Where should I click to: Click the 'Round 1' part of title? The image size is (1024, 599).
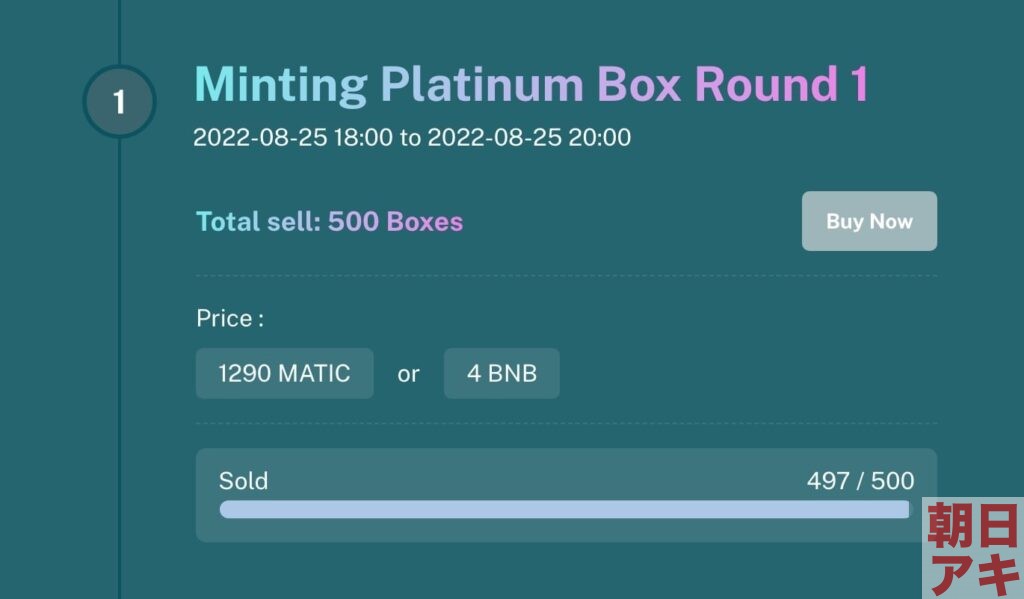click(x=781, y=85)
